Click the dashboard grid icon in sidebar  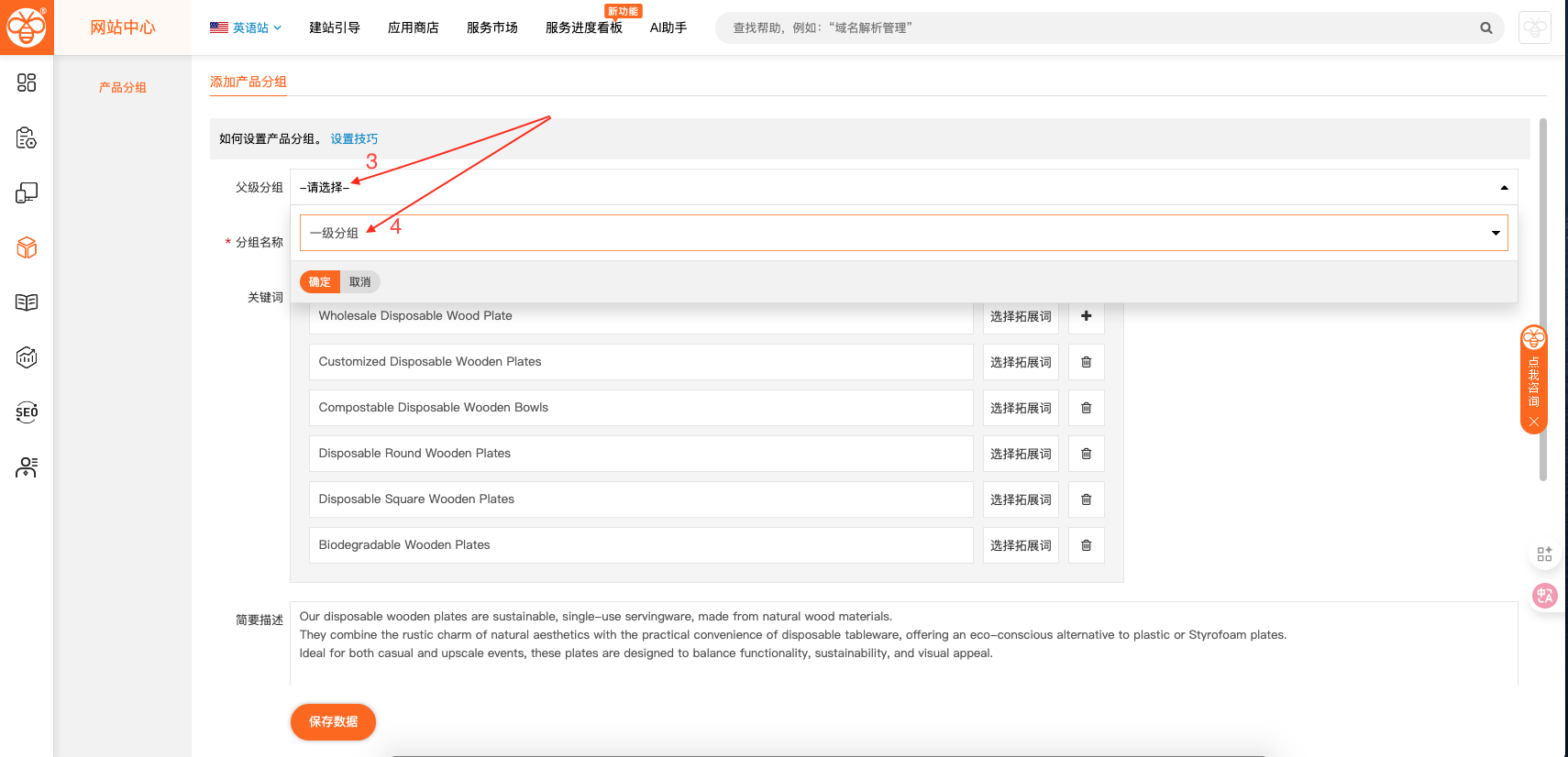click(27, 83)
